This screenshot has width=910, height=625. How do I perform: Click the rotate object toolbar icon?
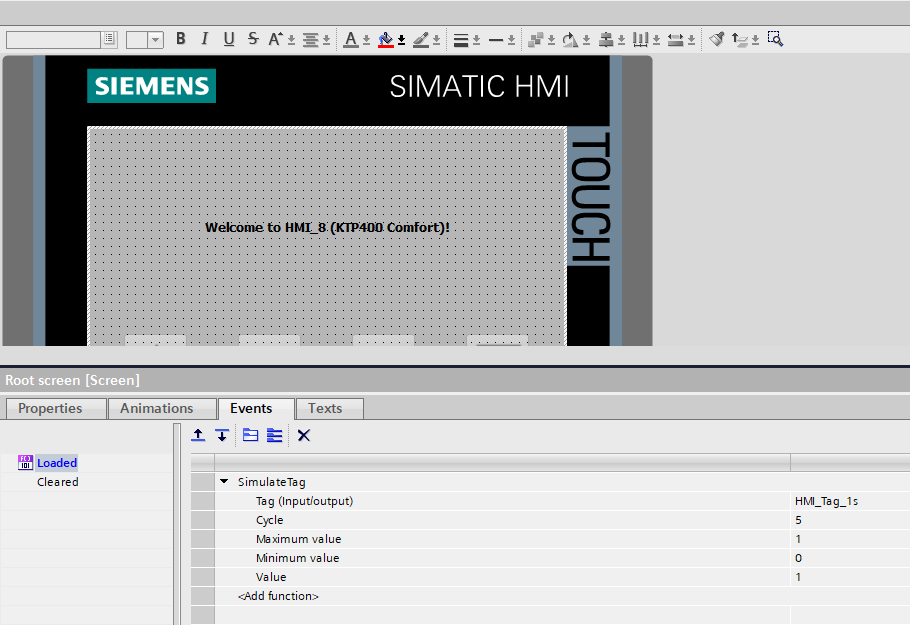pyautogui.click(x=569, y=39)
